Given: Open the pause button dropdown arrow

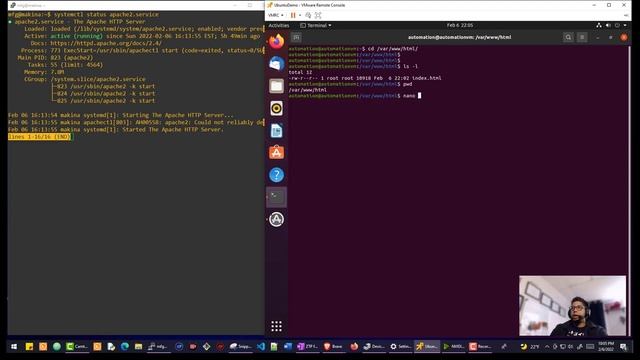Looking at the screenshot, I should point(300,15).
